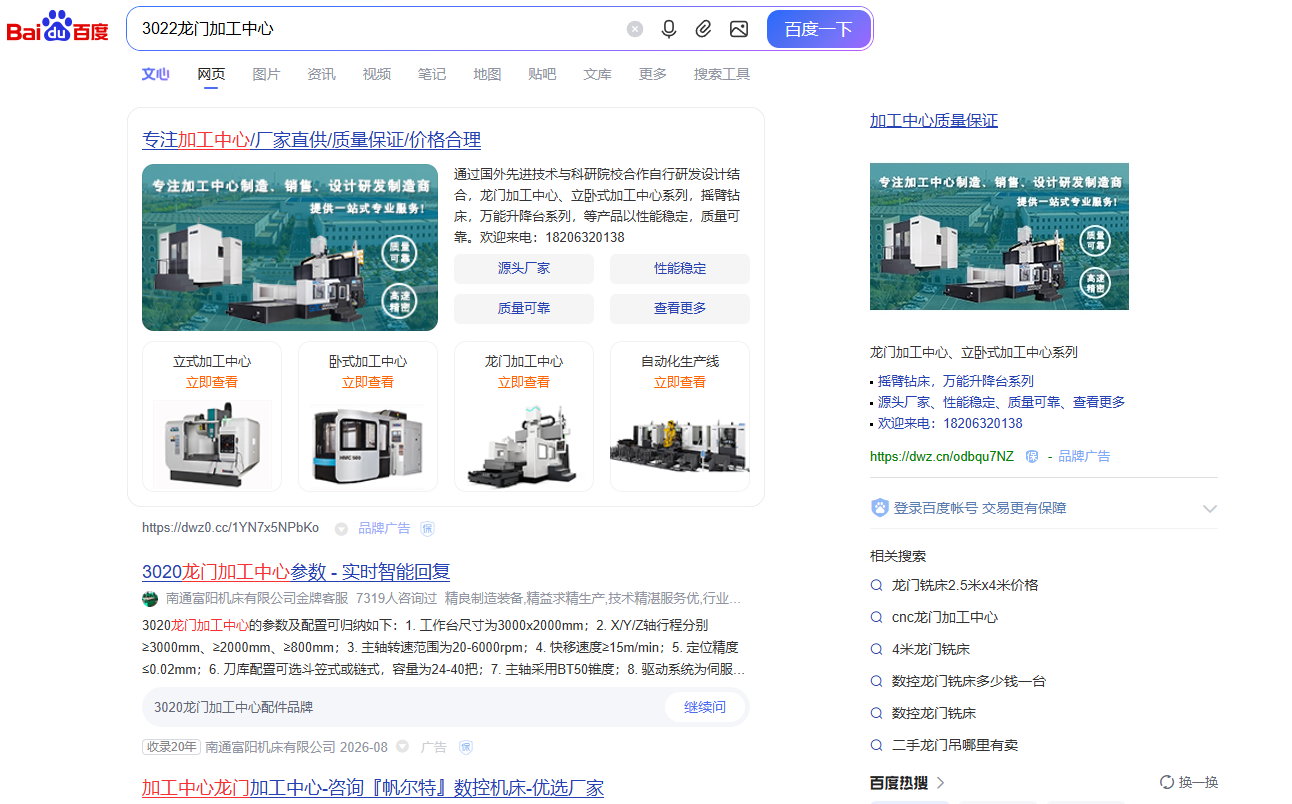
Task: Click the Baidu logo
Action: [x=58, y=27]
